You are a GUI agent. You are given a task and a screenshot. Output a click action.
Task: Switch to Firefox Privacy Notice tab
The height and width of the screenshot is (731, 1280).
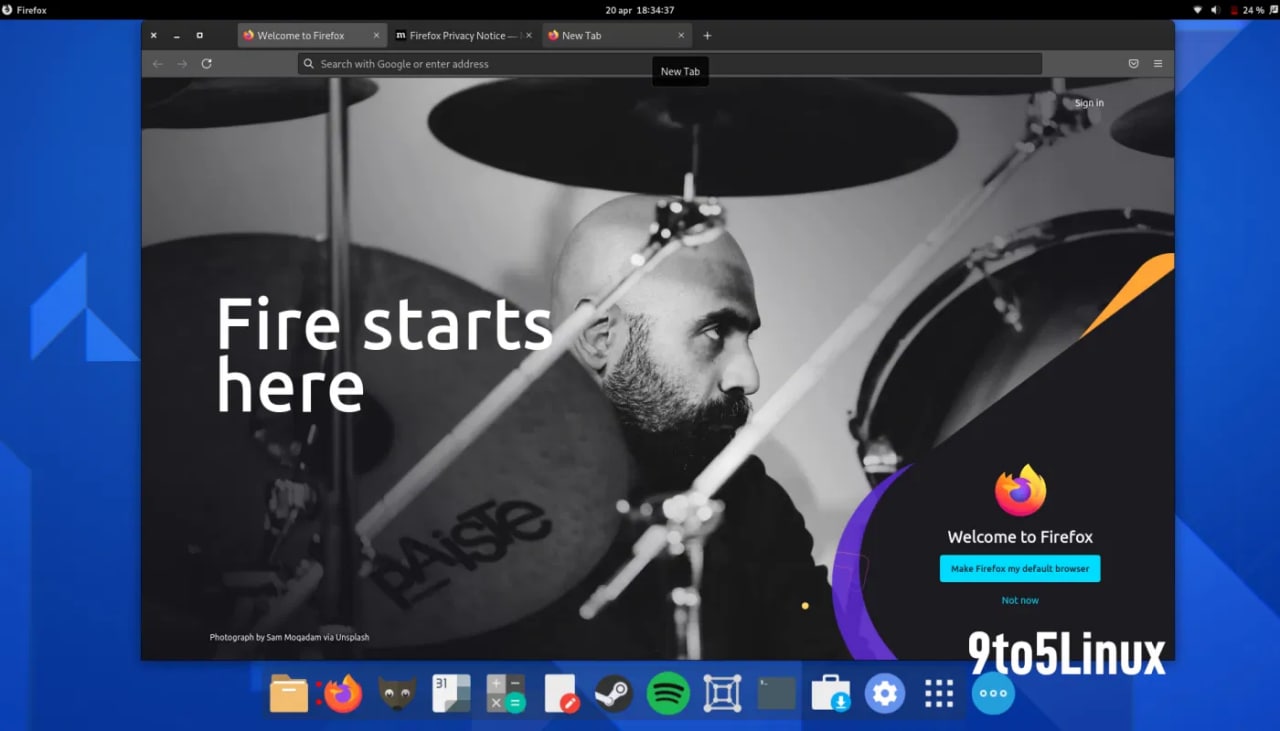point(459,35)
